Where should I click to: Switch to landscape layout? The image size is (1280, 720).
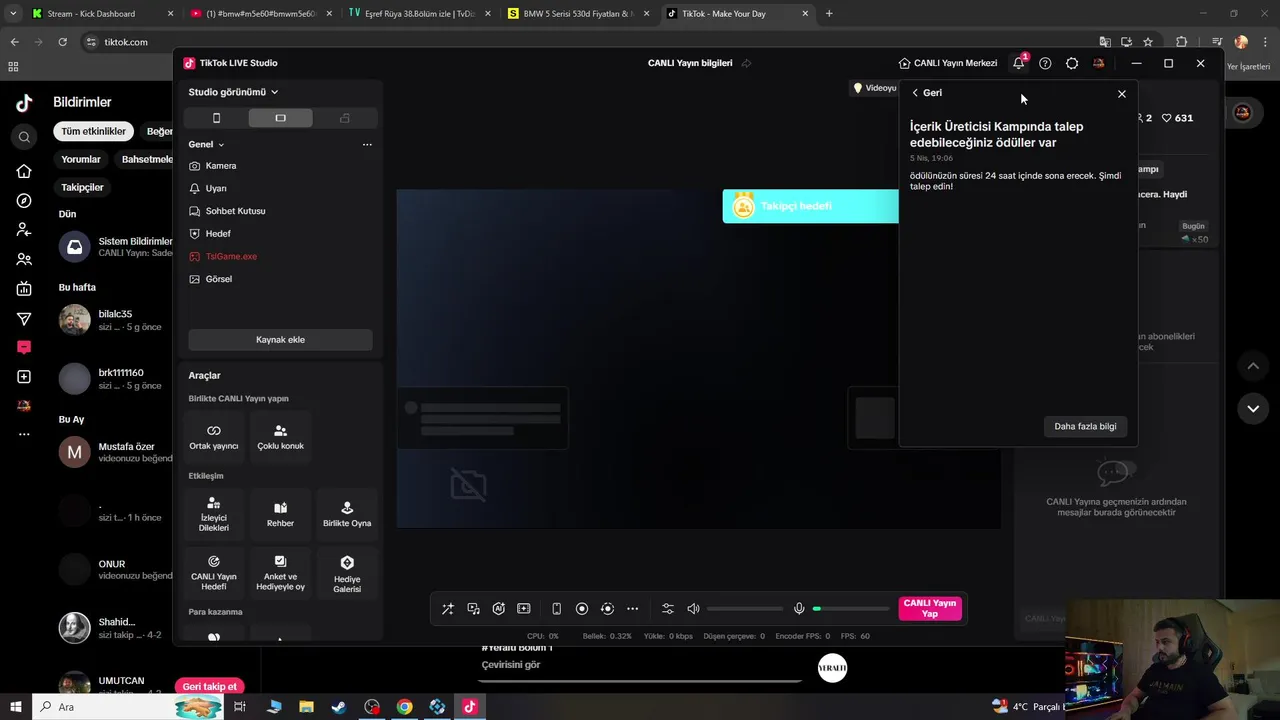click(280, 118)
